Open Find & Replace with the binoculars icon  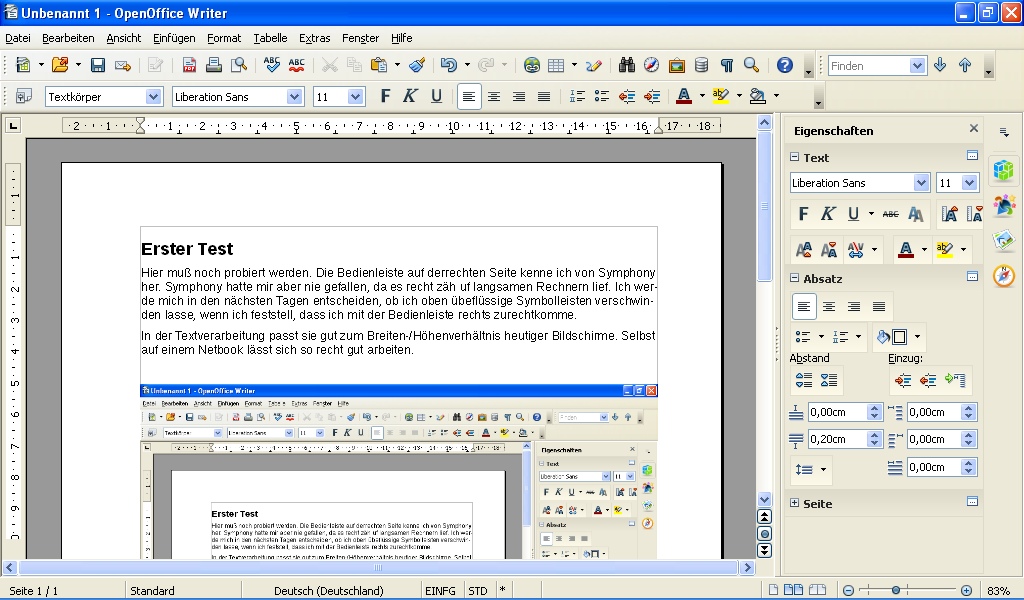point(627,65)
